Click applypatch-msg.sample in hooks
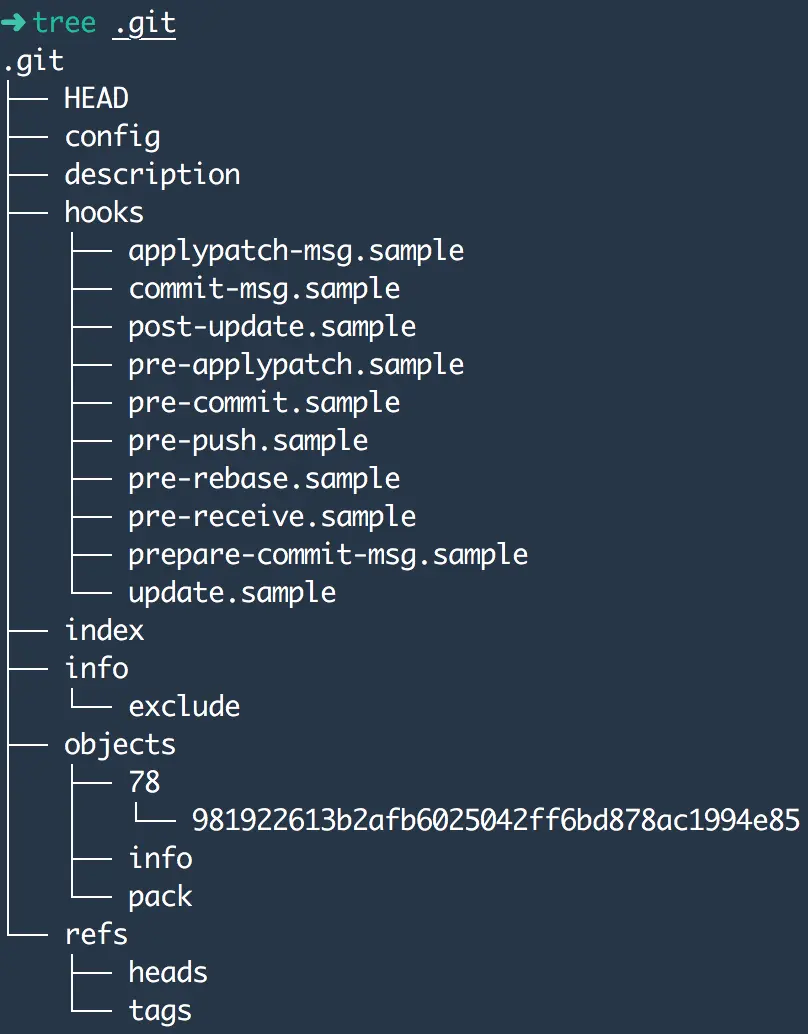This screenshot has height=1034, width=808. click(x=296, y=250)
